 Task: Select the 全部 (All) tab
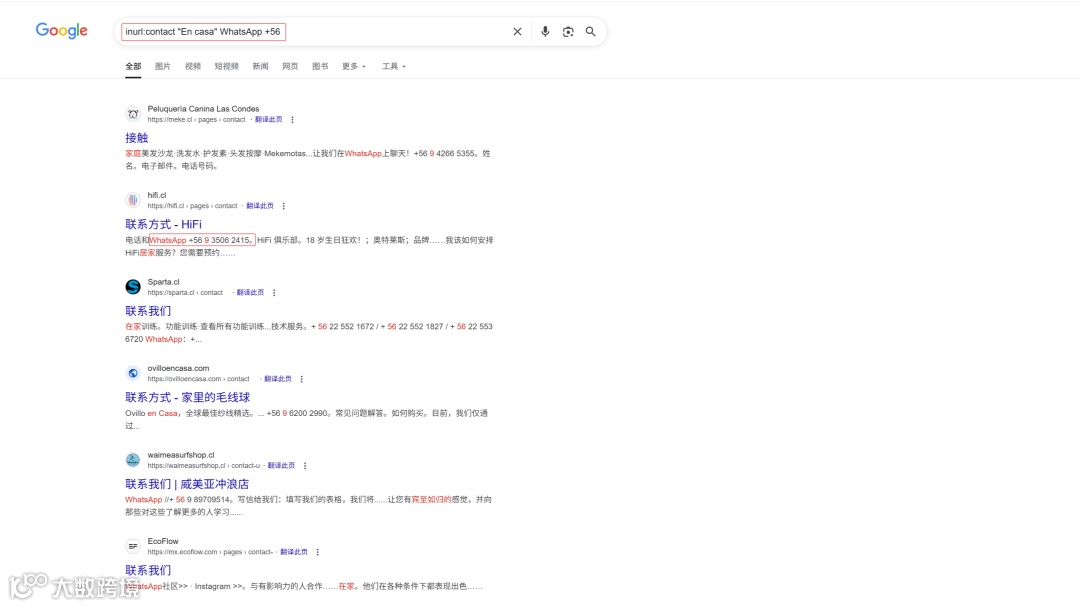pyautogui.click(x=133, y=66)
